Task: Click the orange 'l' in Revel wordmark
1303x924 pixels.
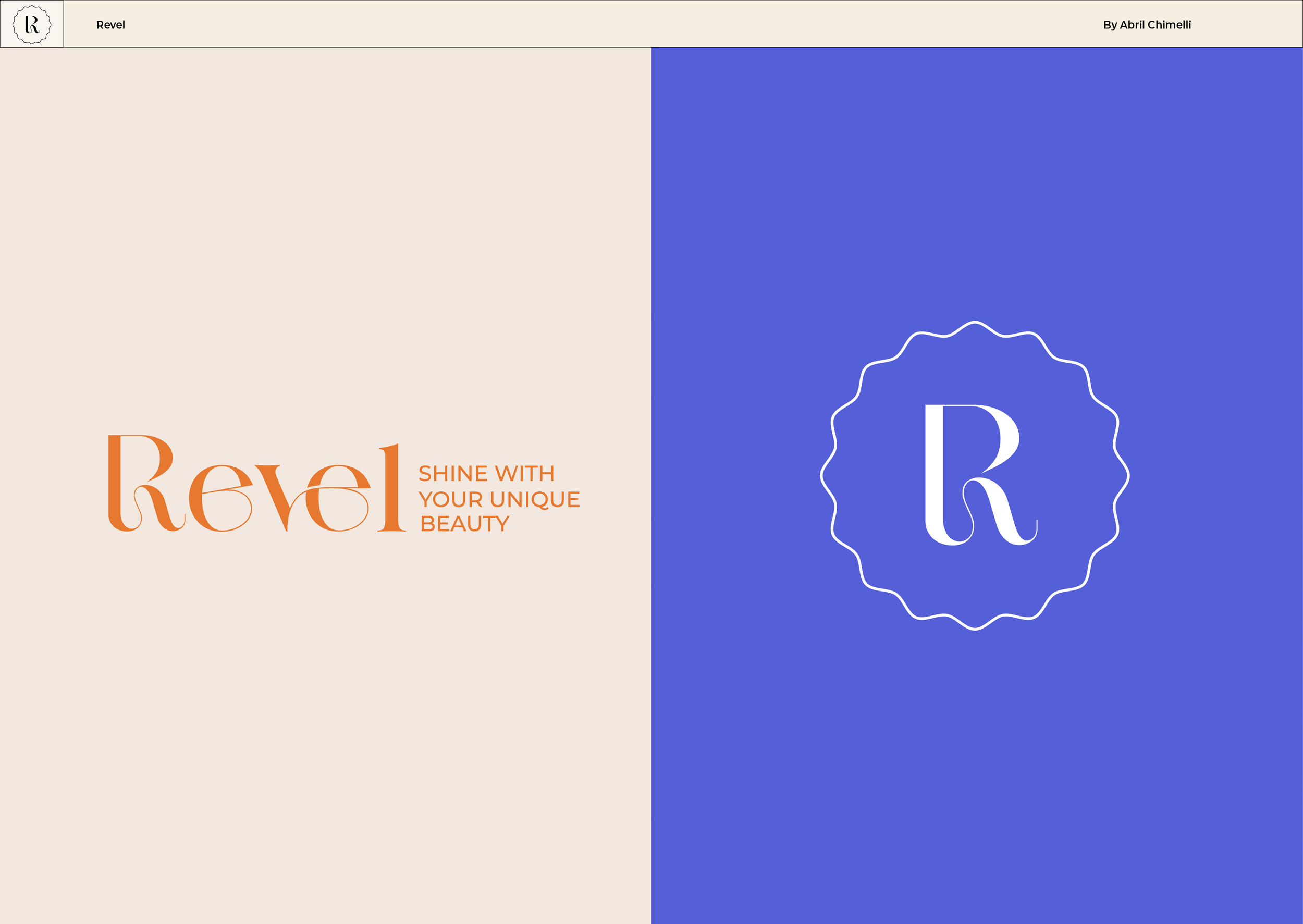Action: pyautogui.click(x=391, y=488)
